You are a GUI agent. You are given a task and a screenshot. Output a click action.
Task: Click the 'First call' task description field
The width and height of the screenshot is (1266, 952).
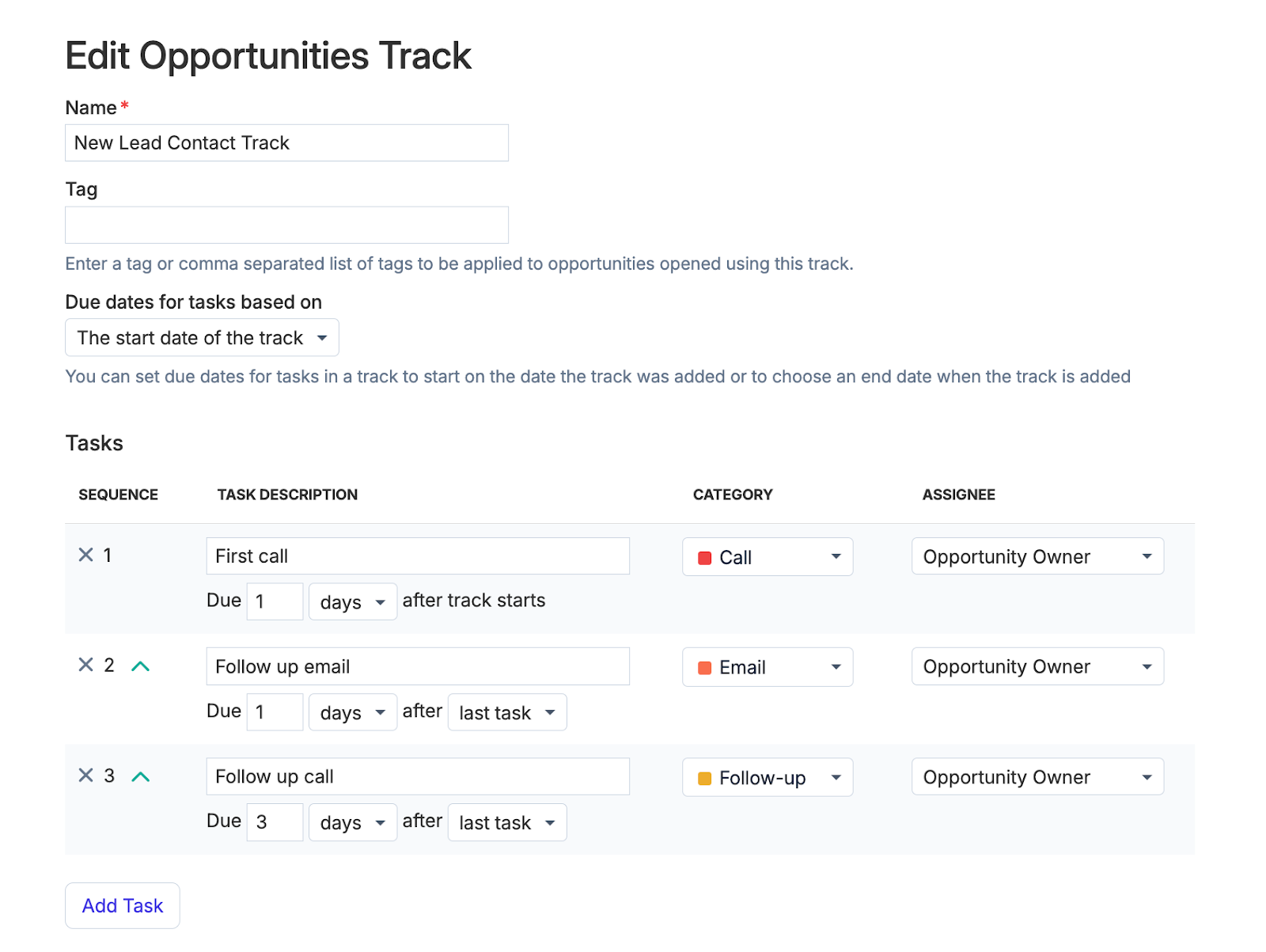coord(418,556)
